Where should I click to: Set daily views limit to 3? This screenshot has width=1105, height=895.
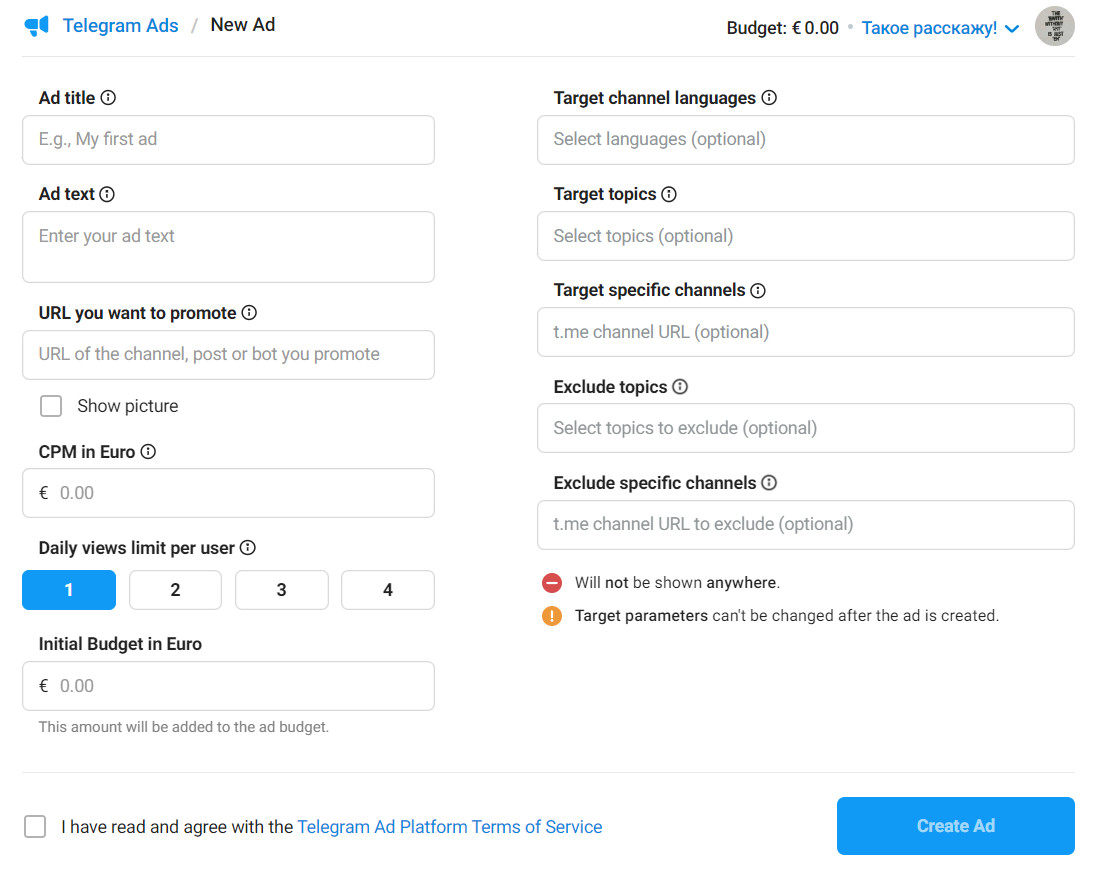281,590
